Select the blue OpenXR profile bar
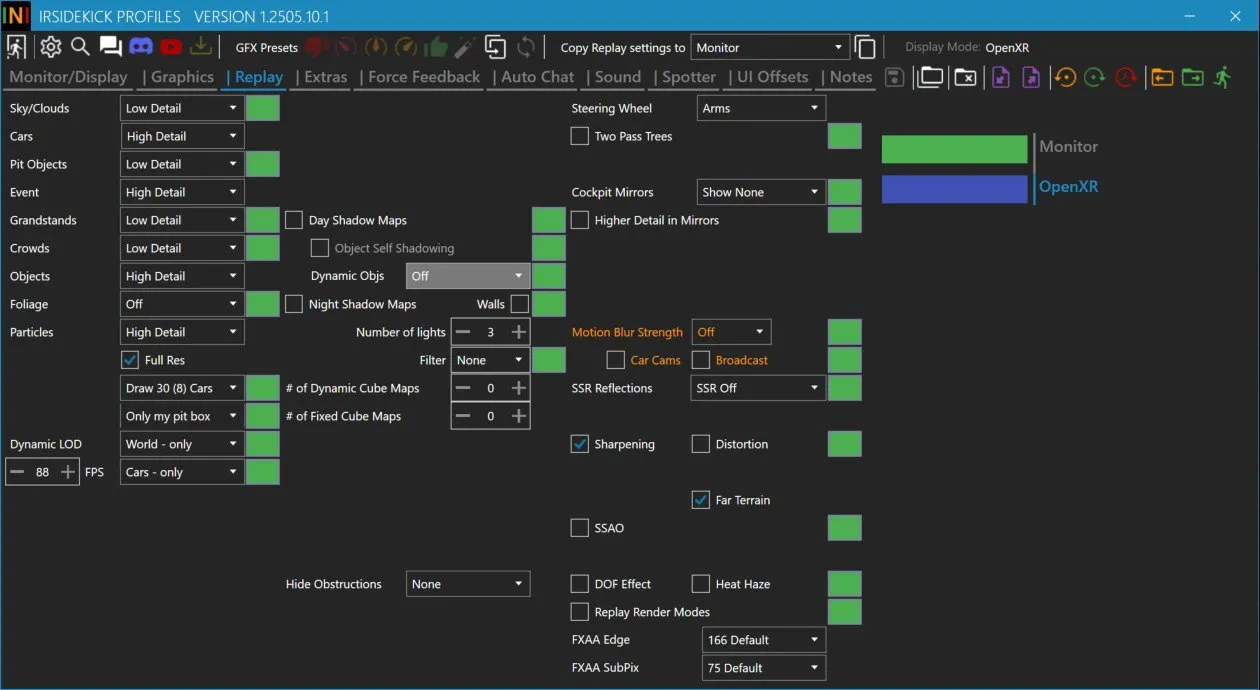The height and width of the screenshot is (690, 1260). tap(954, 189)
